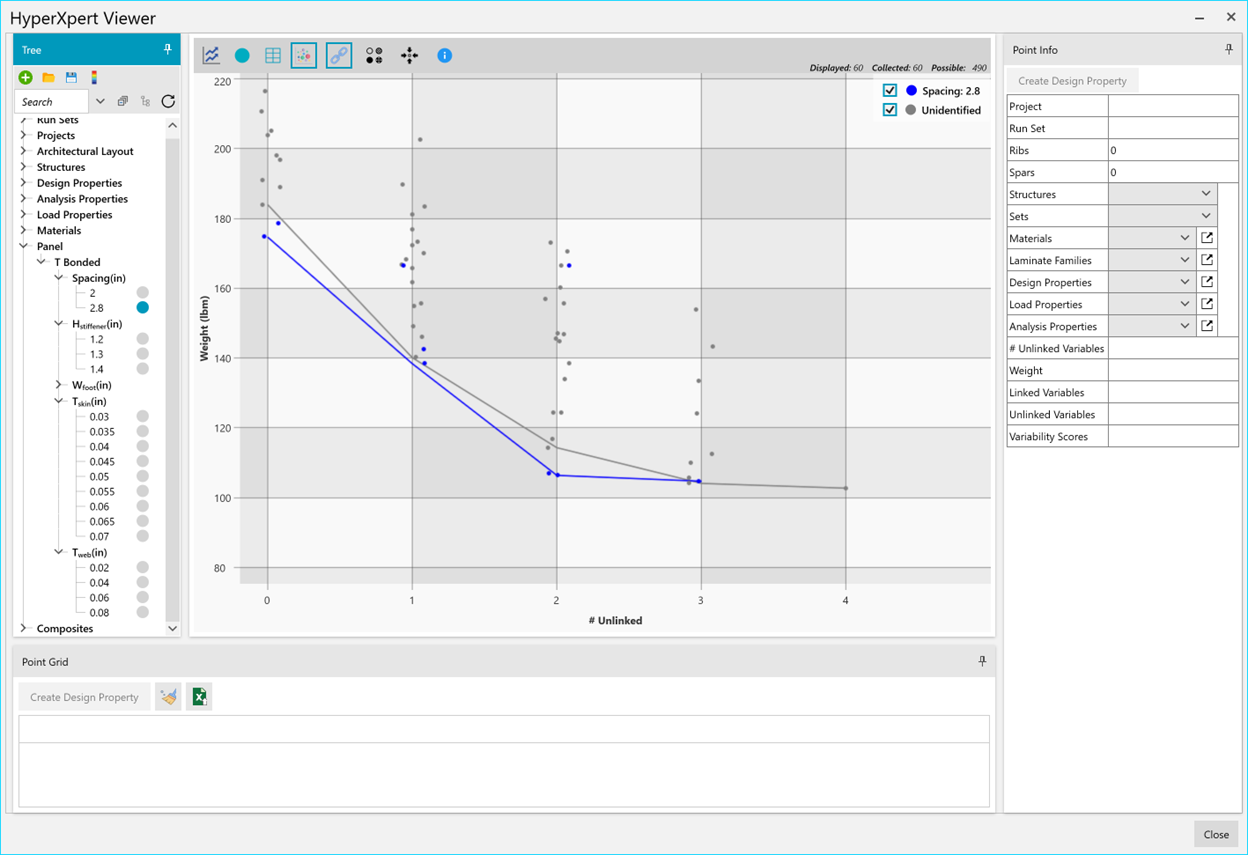Click the yellow folder open icon
Viewport: 1248px width, 855px height.
coord(48,78)
